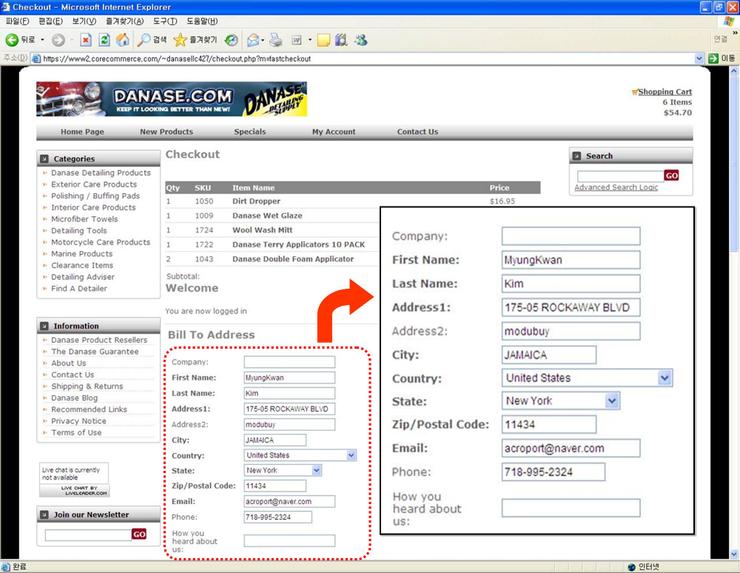
Task: Refresh the page using the toolbar Refresh icon
Action: coord(104,40)
